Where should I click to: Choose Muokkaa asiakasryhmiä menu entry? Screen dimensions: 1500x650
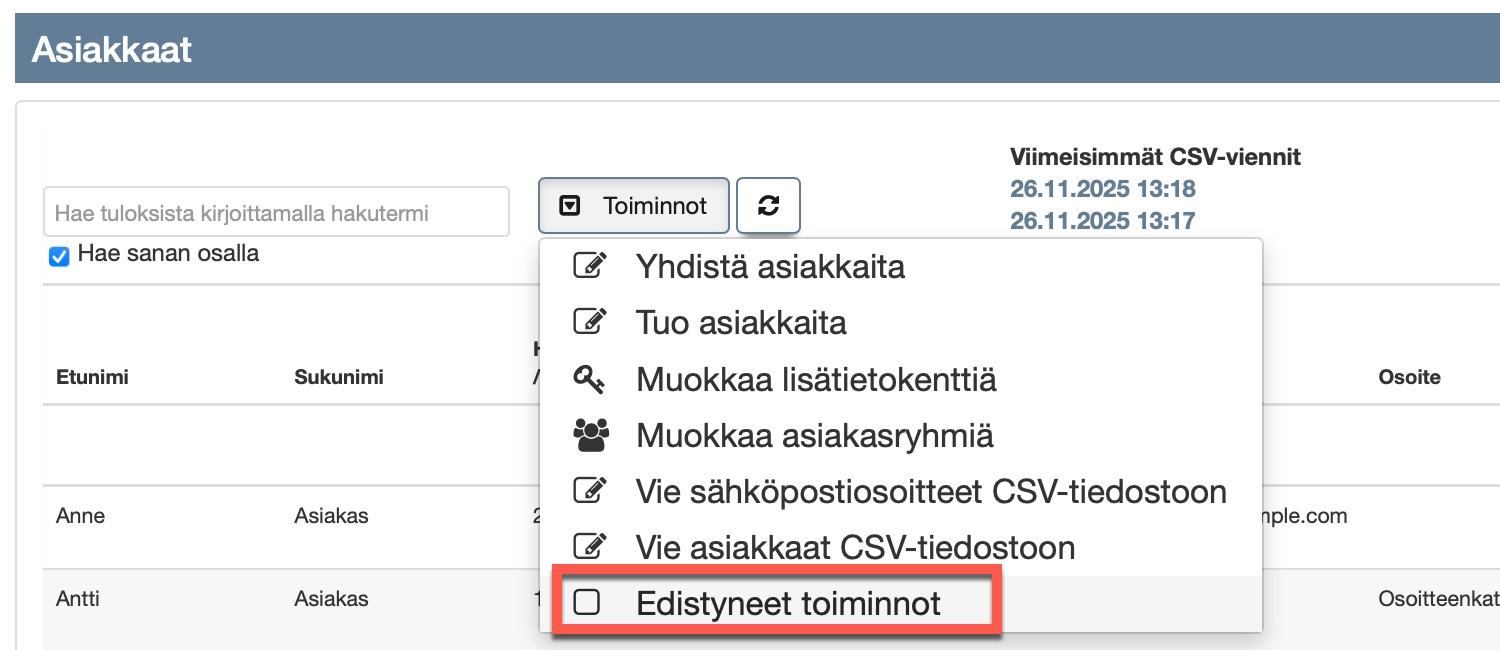tap(814, 436)
